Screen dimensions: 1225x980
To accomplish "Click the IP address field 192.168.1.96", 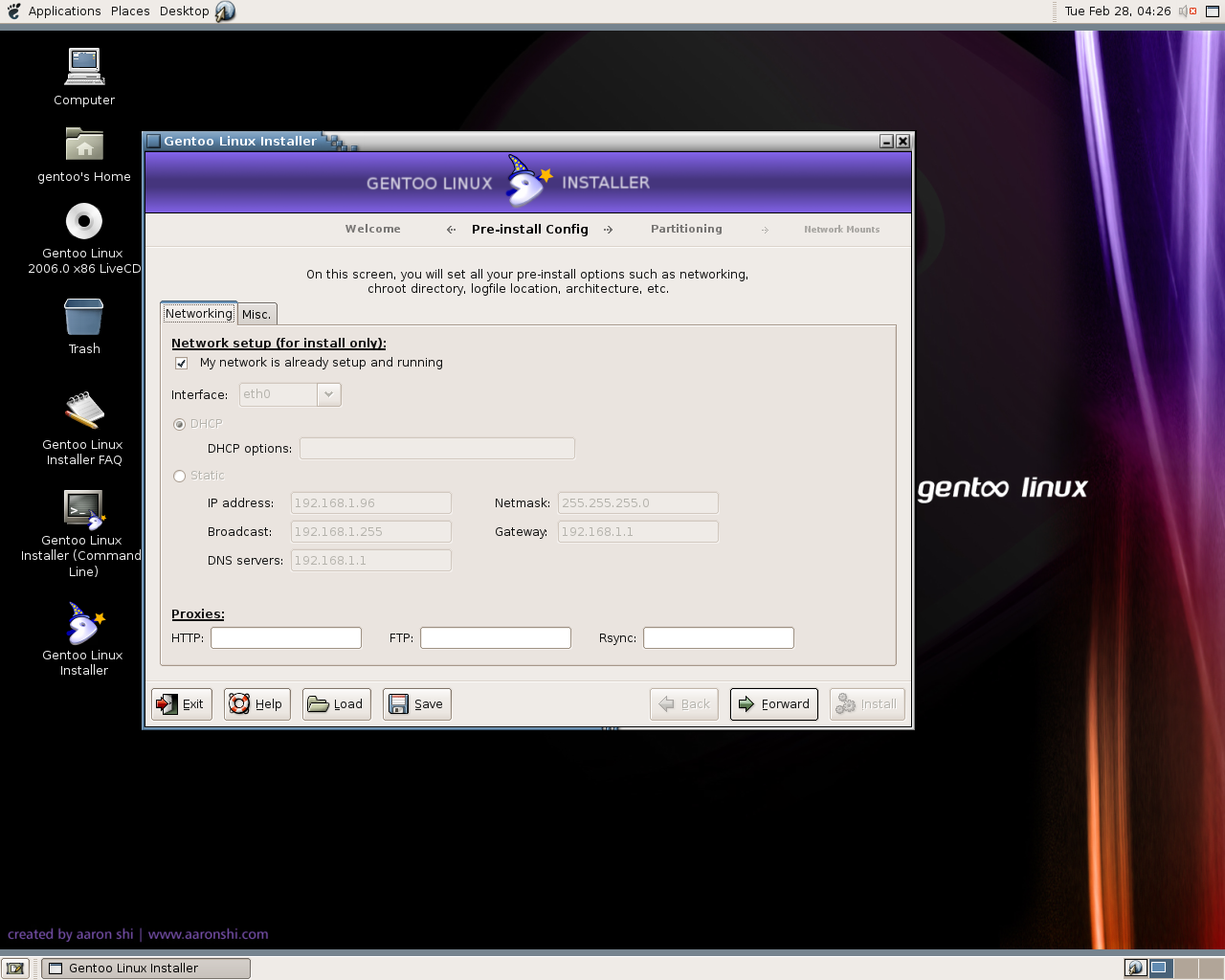I will tap(371, 503).
